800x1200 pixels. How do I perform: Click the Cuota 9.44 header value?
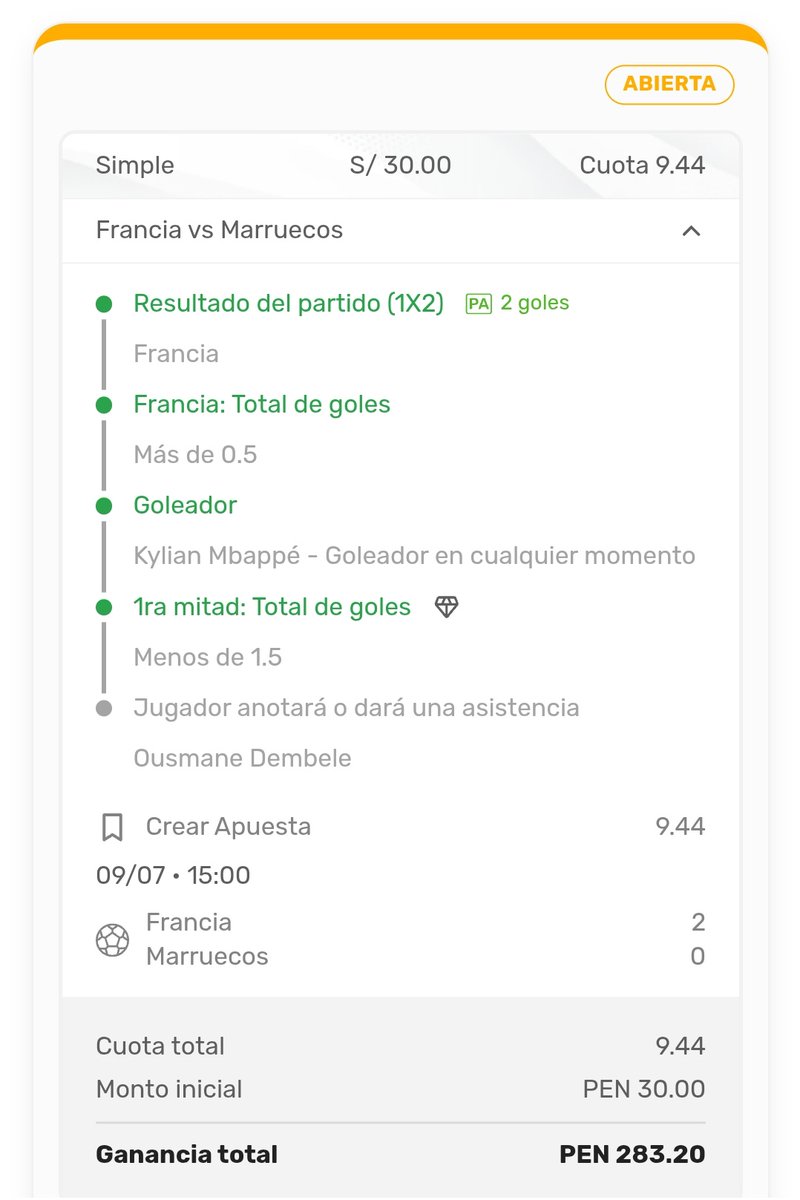tap(642, 165)
